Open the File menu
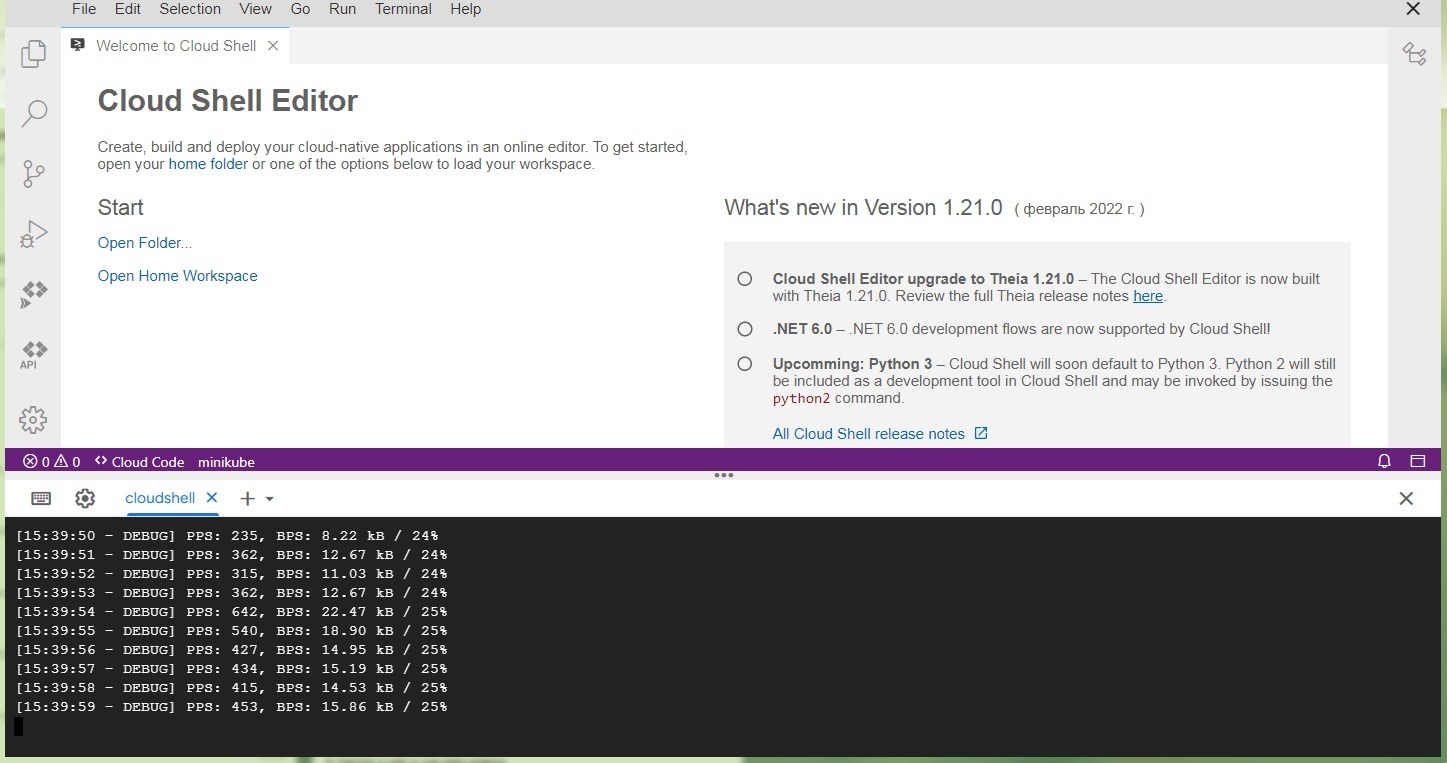 pos(84,9)
